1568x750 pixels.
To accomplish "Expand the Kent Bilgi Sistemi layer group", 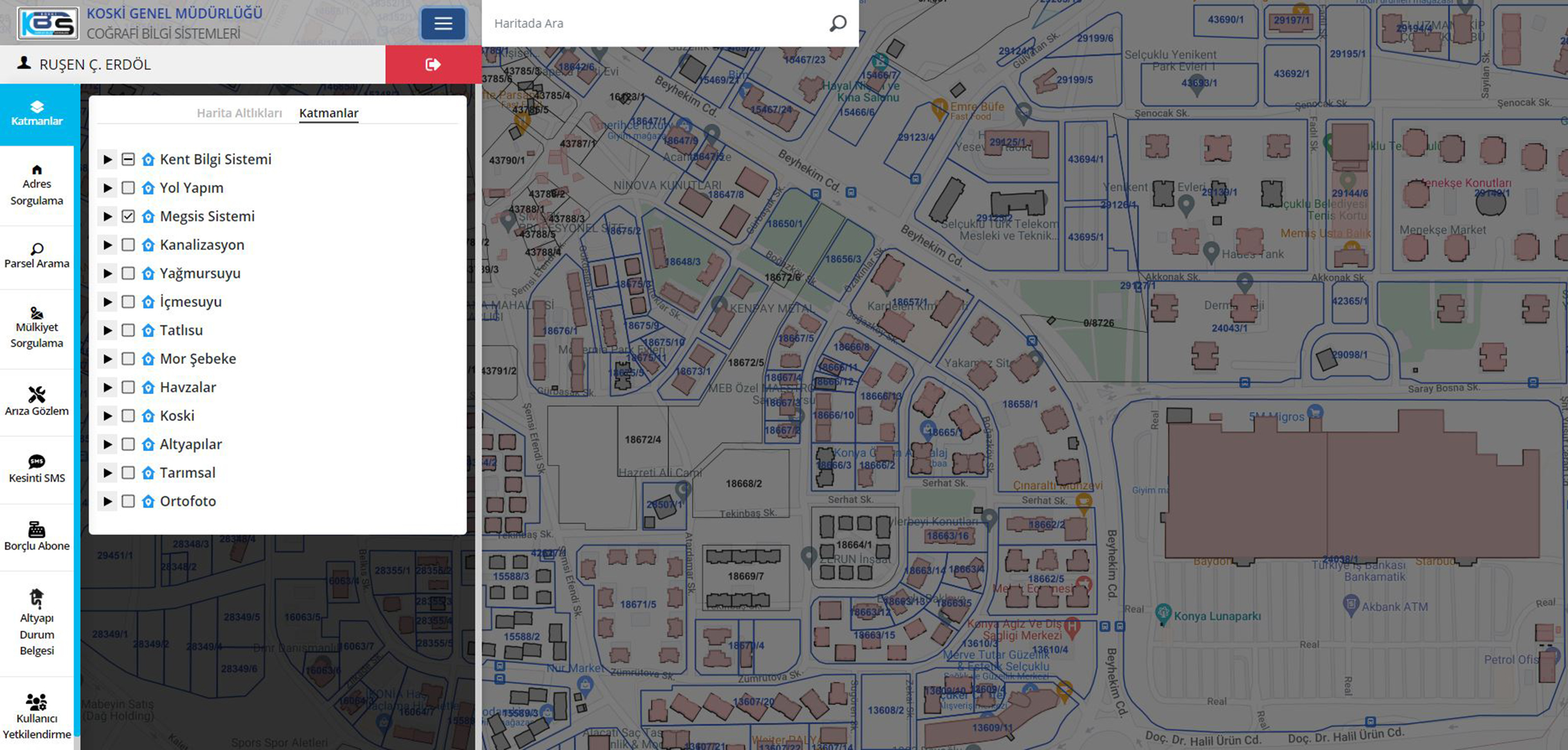I will [x=108, y=160].
